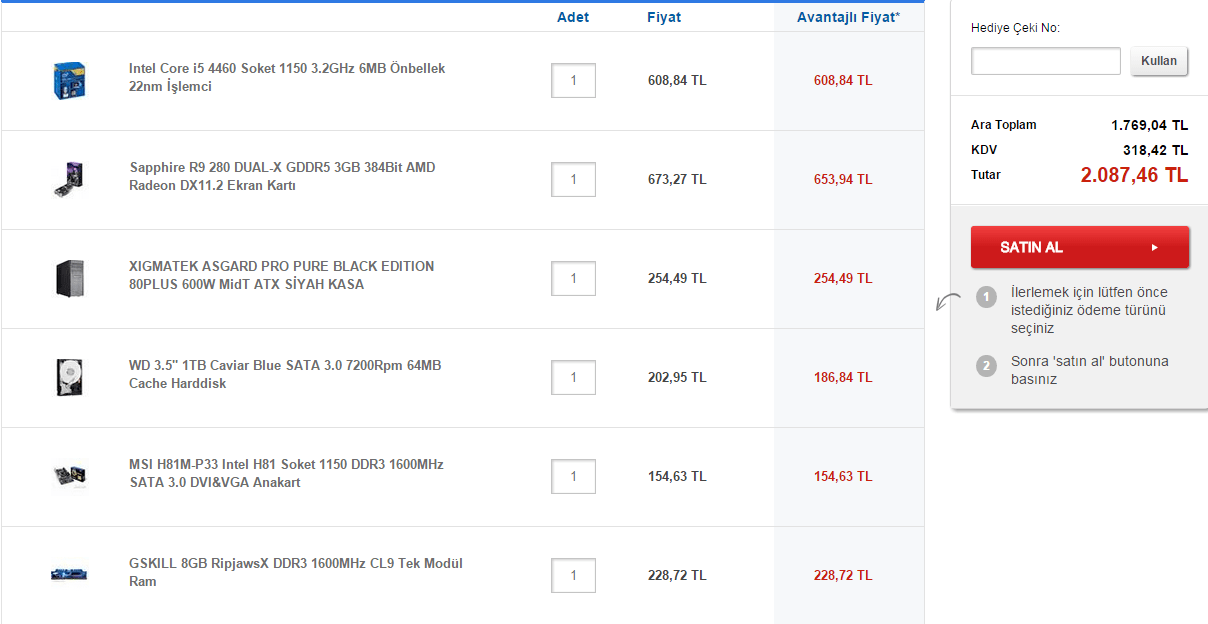The image size is (1208, 624).
Task: Open the Intel Core i5 4460 product link
Action: 286,78
